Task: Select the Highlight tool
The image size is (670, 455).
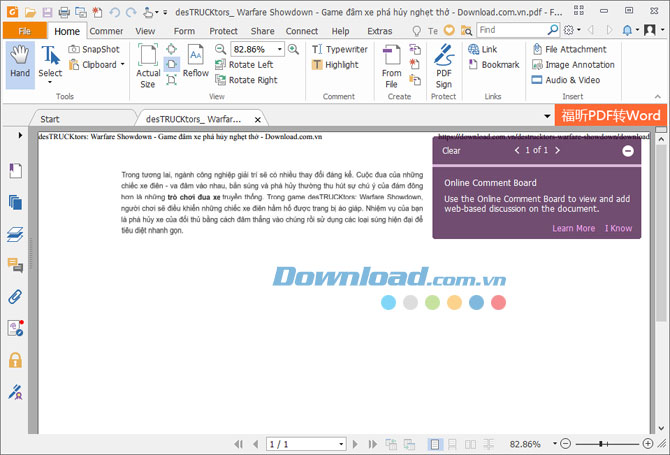Action: (335, 65)
